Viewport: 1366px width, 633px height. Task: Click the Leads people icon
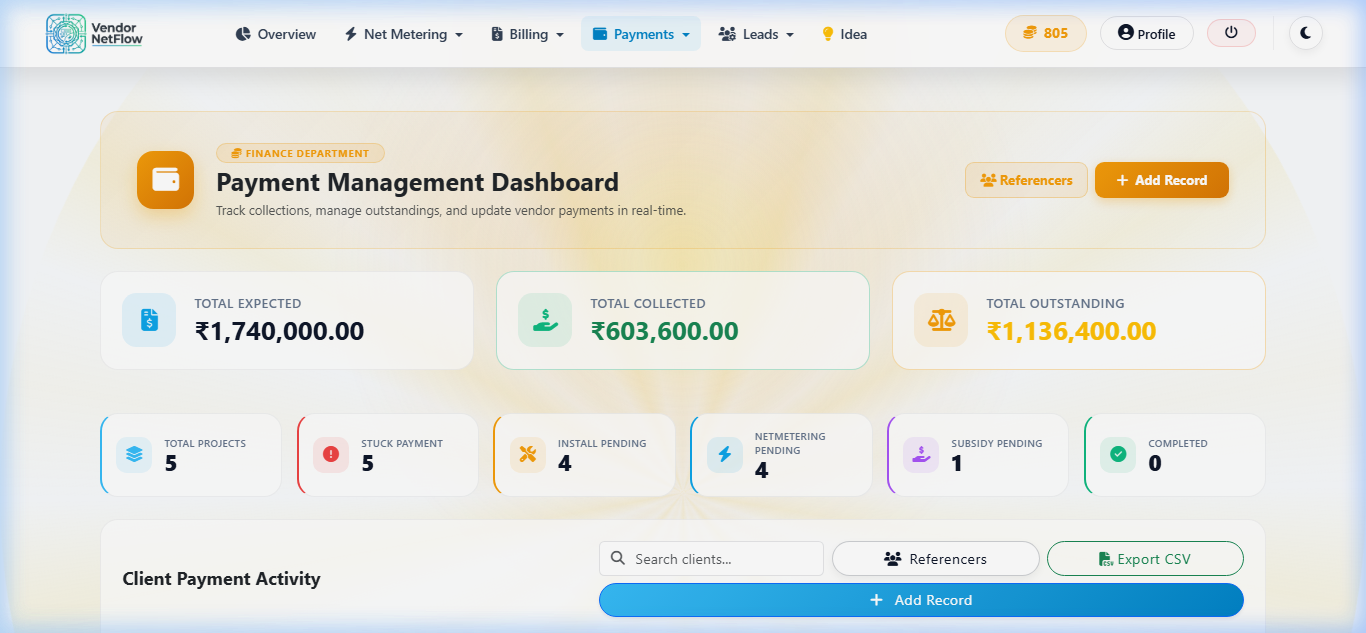coord(727,34)
